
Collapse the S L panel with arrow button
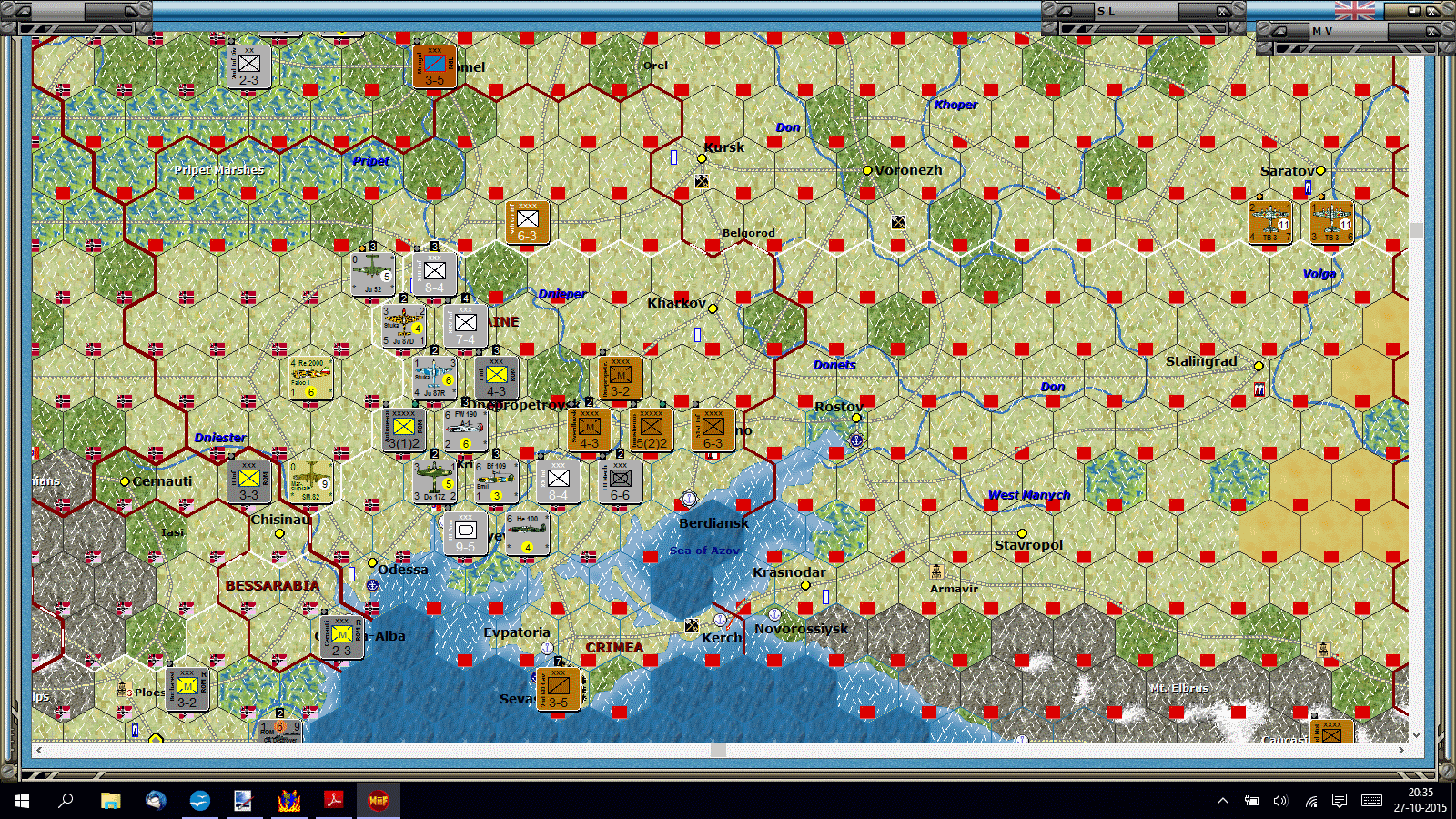tap(1065, 11)
